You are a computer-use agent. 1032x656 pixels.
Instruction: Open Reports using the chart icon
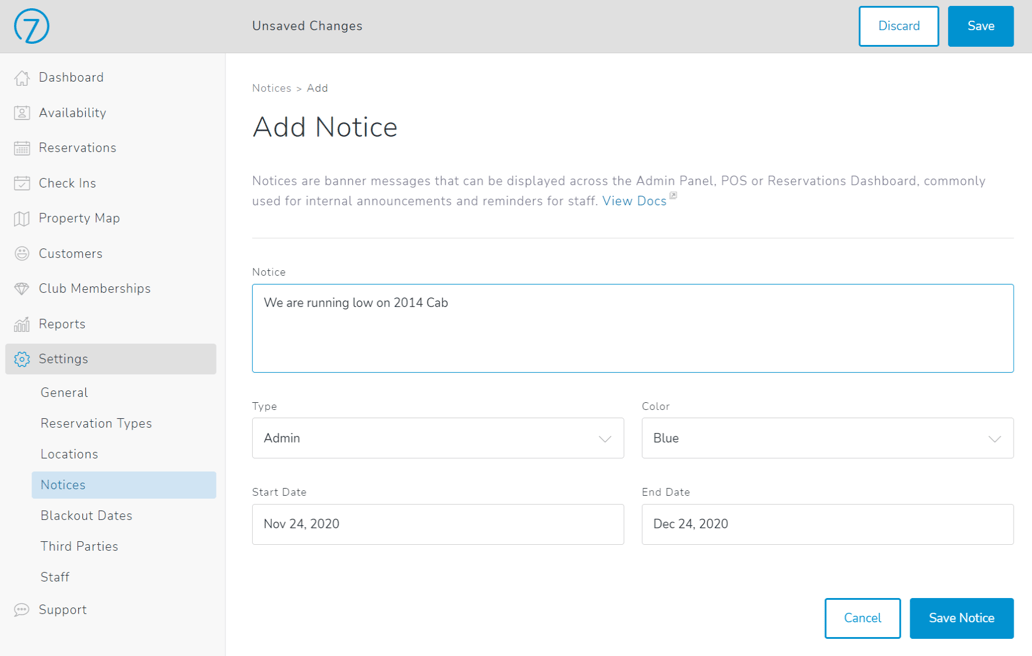click(21, 323)
